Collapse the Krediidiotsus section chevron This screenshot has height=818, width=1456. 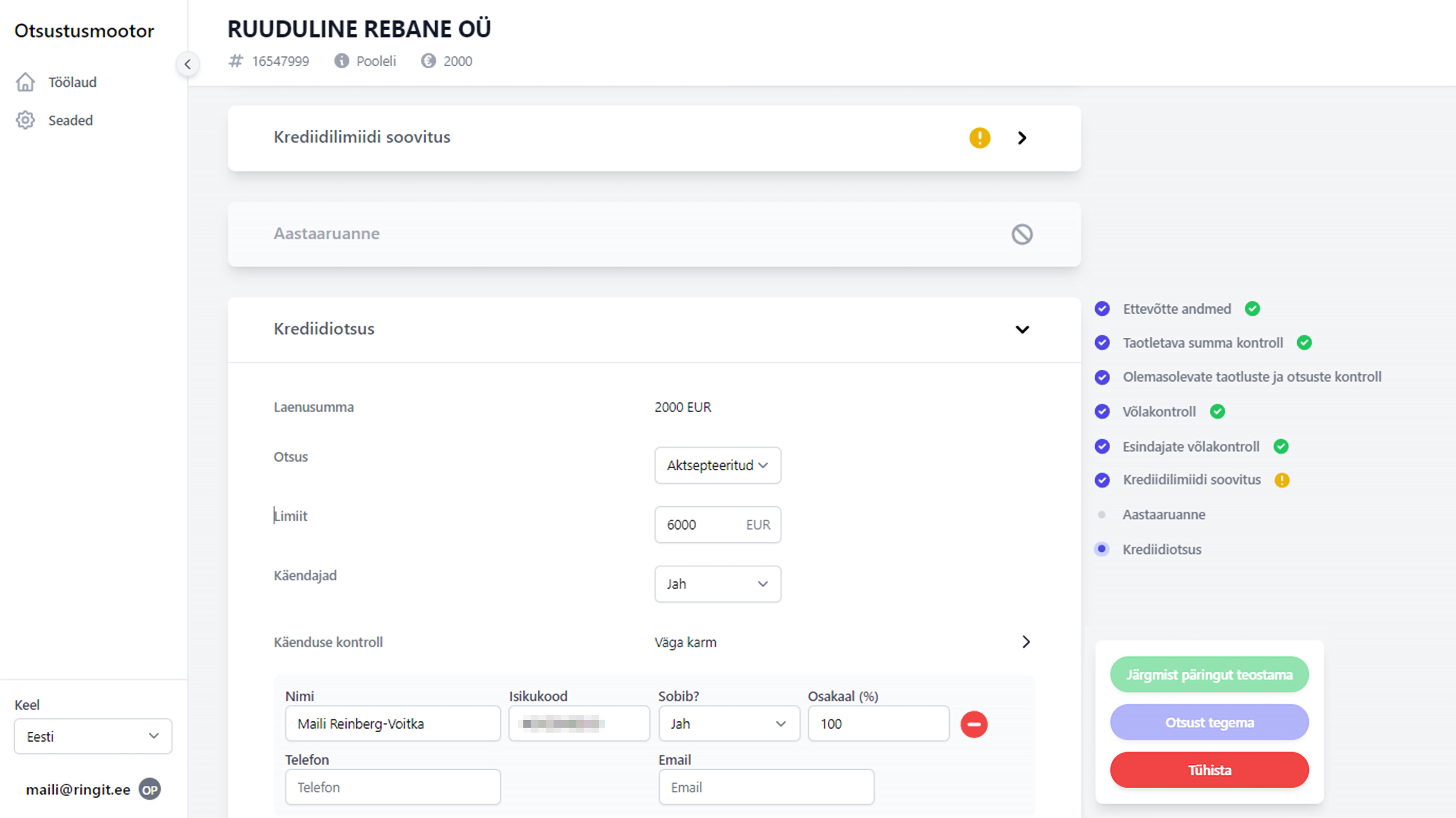(1022, 330)
